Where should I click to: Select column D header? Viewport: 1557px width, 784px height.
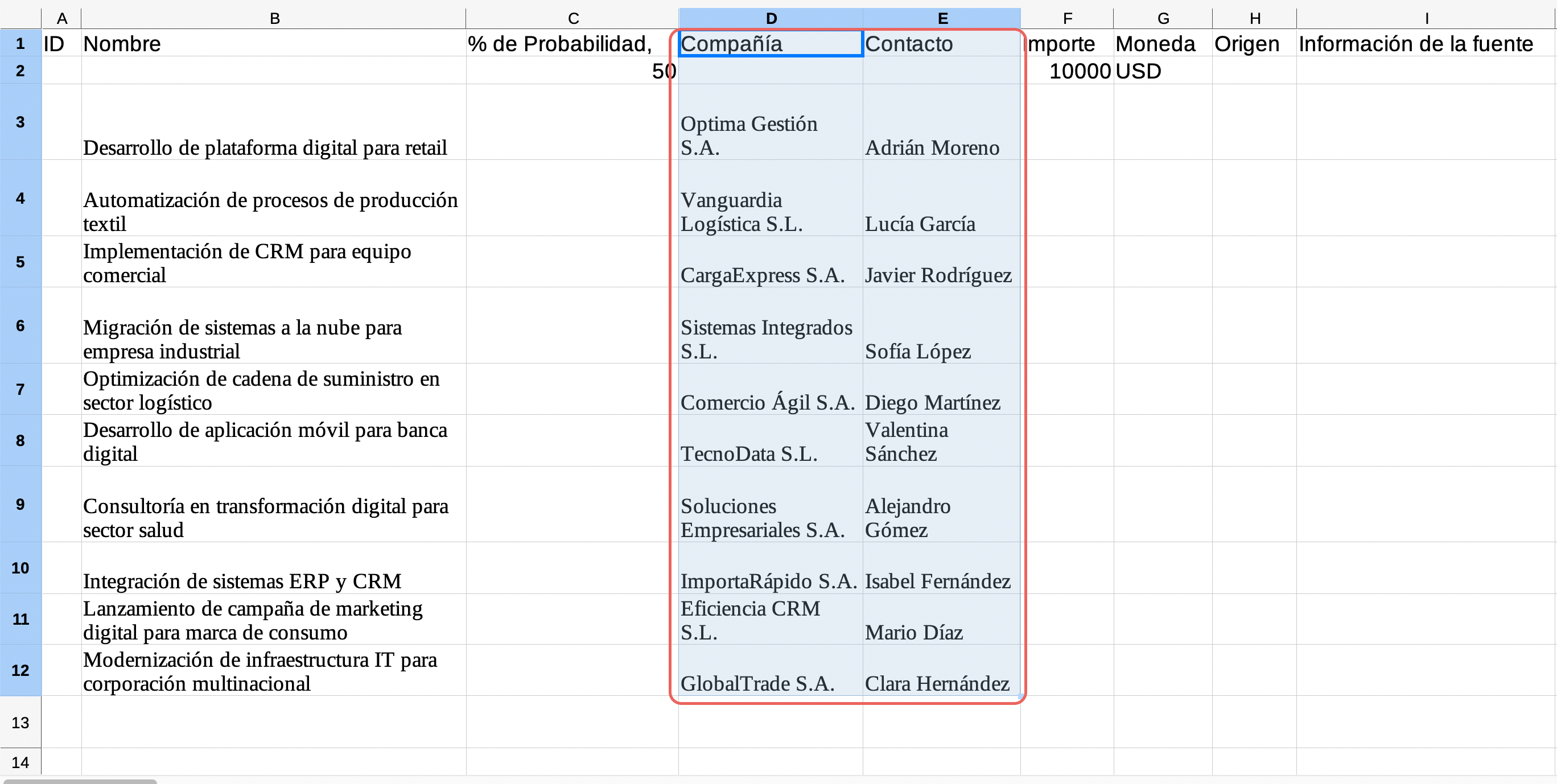coord(771,18)
